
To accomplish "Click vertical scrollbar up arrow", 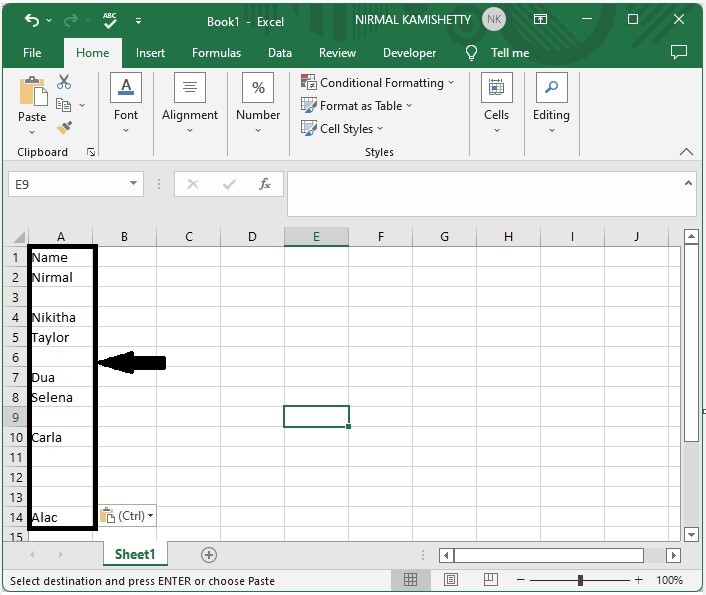I will coord(691,236).
